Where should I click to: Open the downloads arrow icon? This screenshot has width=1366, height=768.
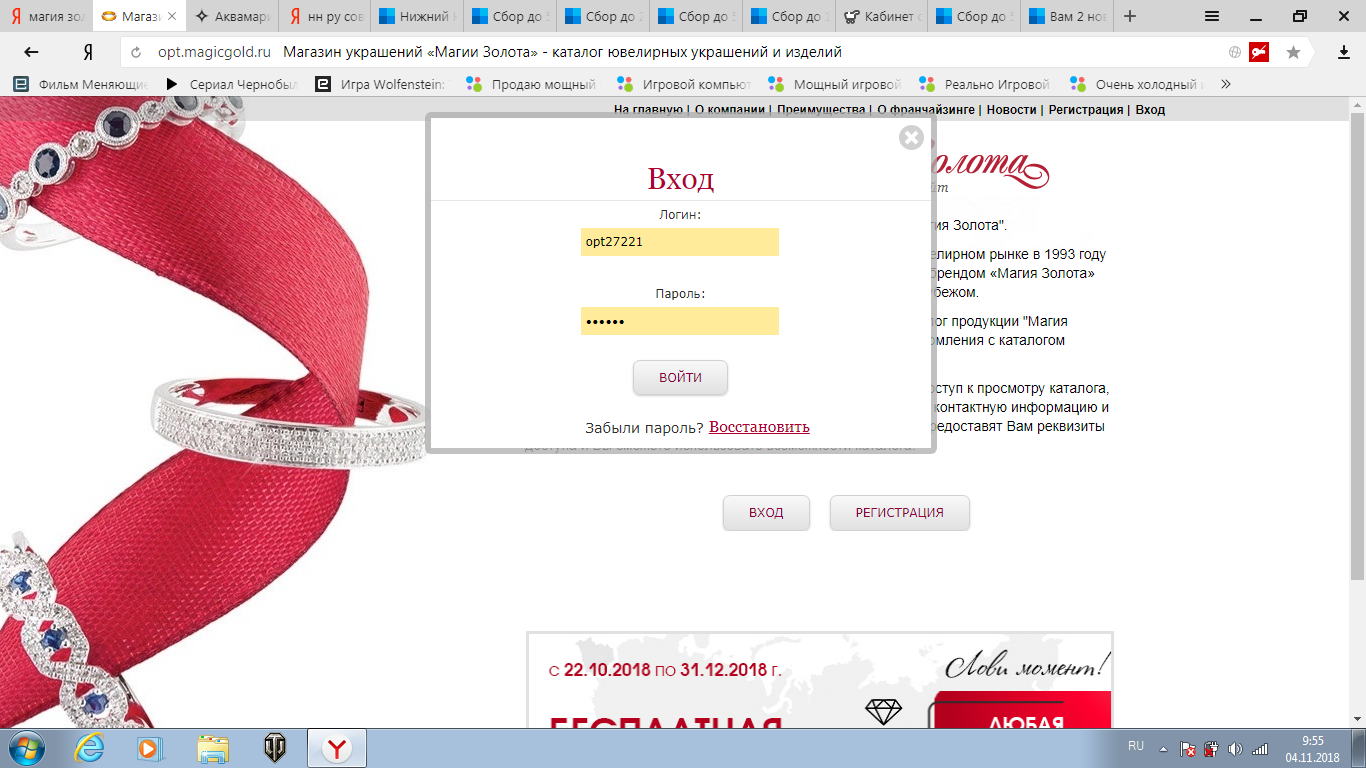click(1344, 52)
